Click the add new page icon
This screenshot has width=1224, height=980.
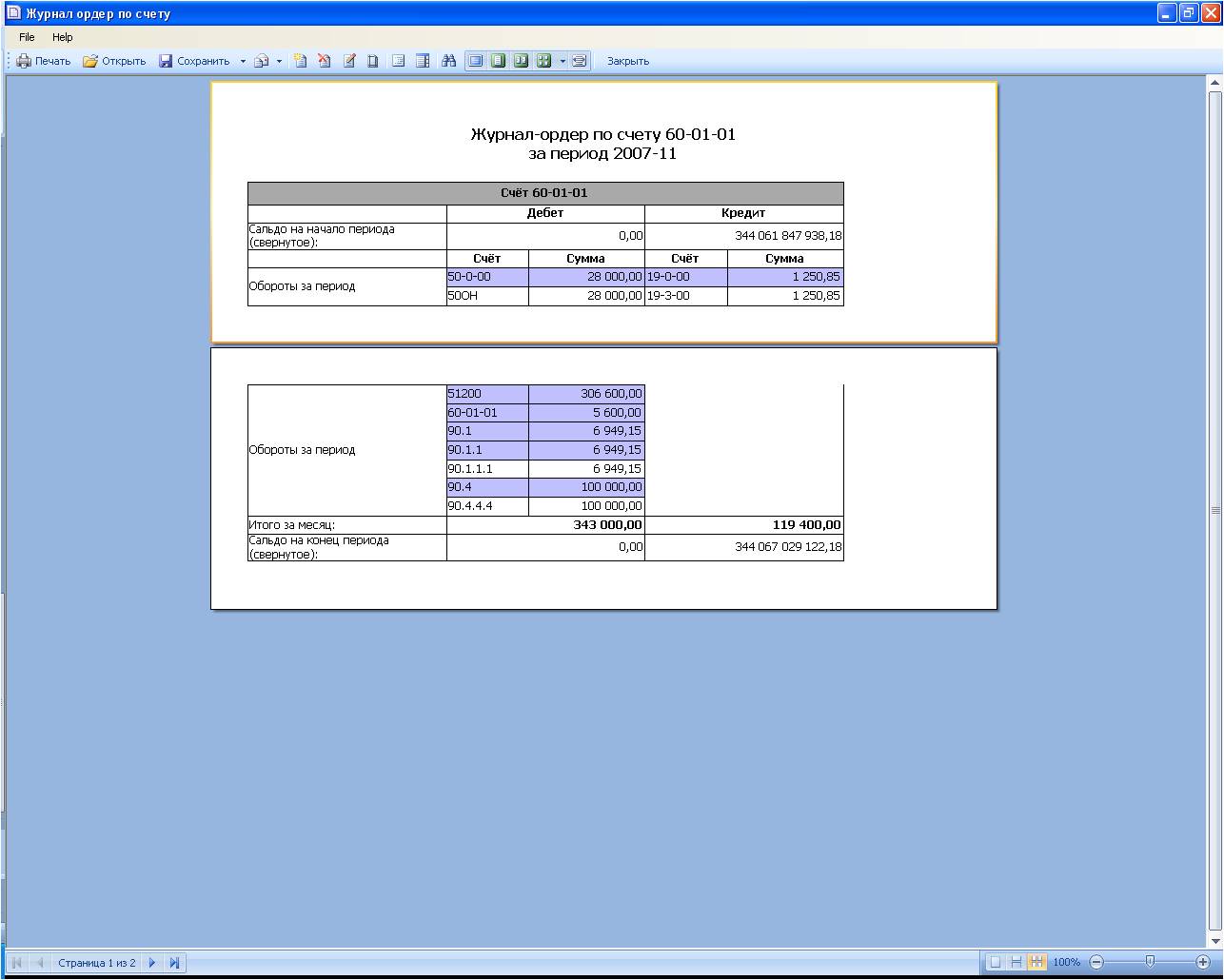click(x=300, y=61)
